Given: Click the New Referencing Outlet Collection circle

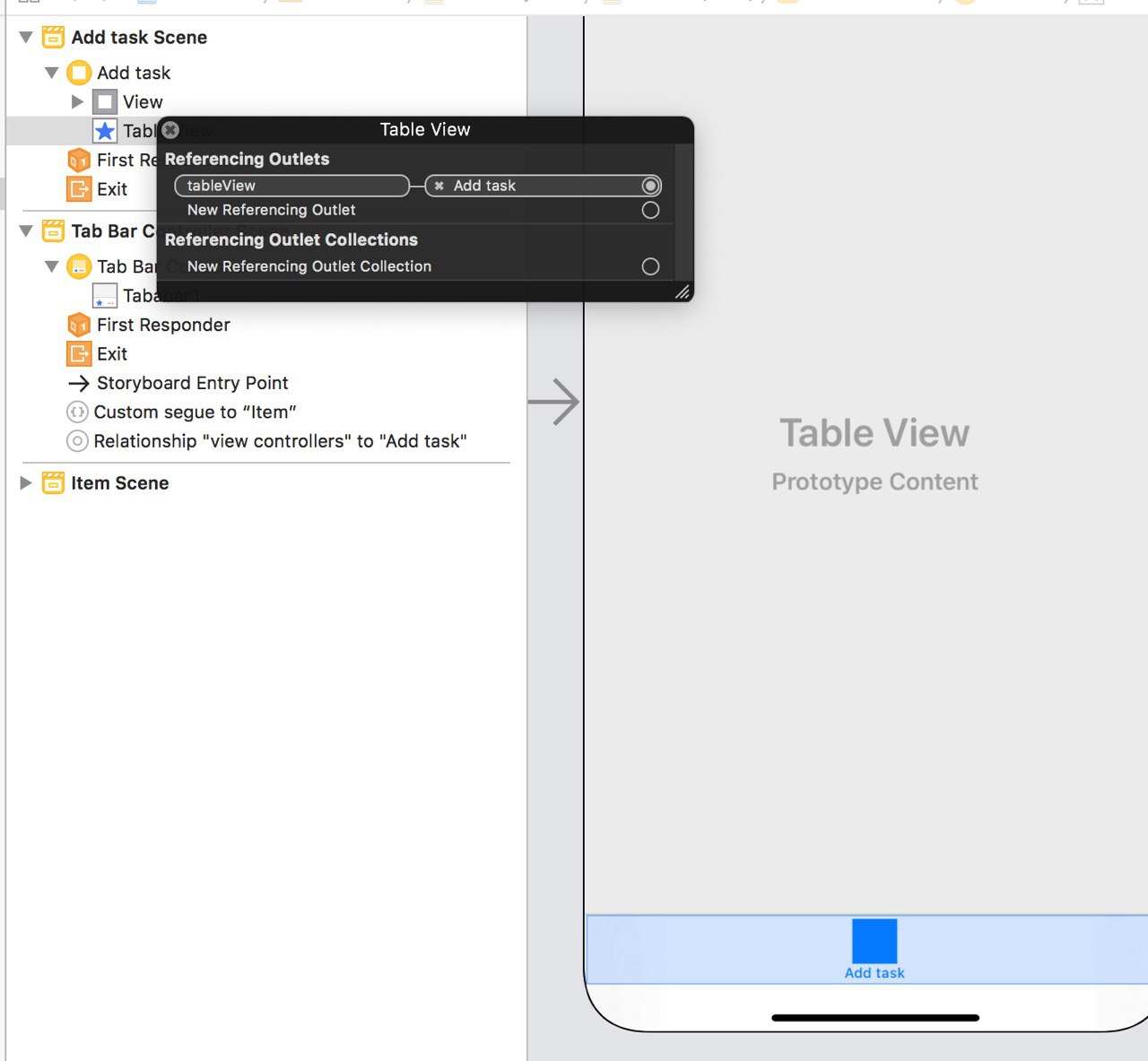Looking at the screenshot, I should [651, 266].
